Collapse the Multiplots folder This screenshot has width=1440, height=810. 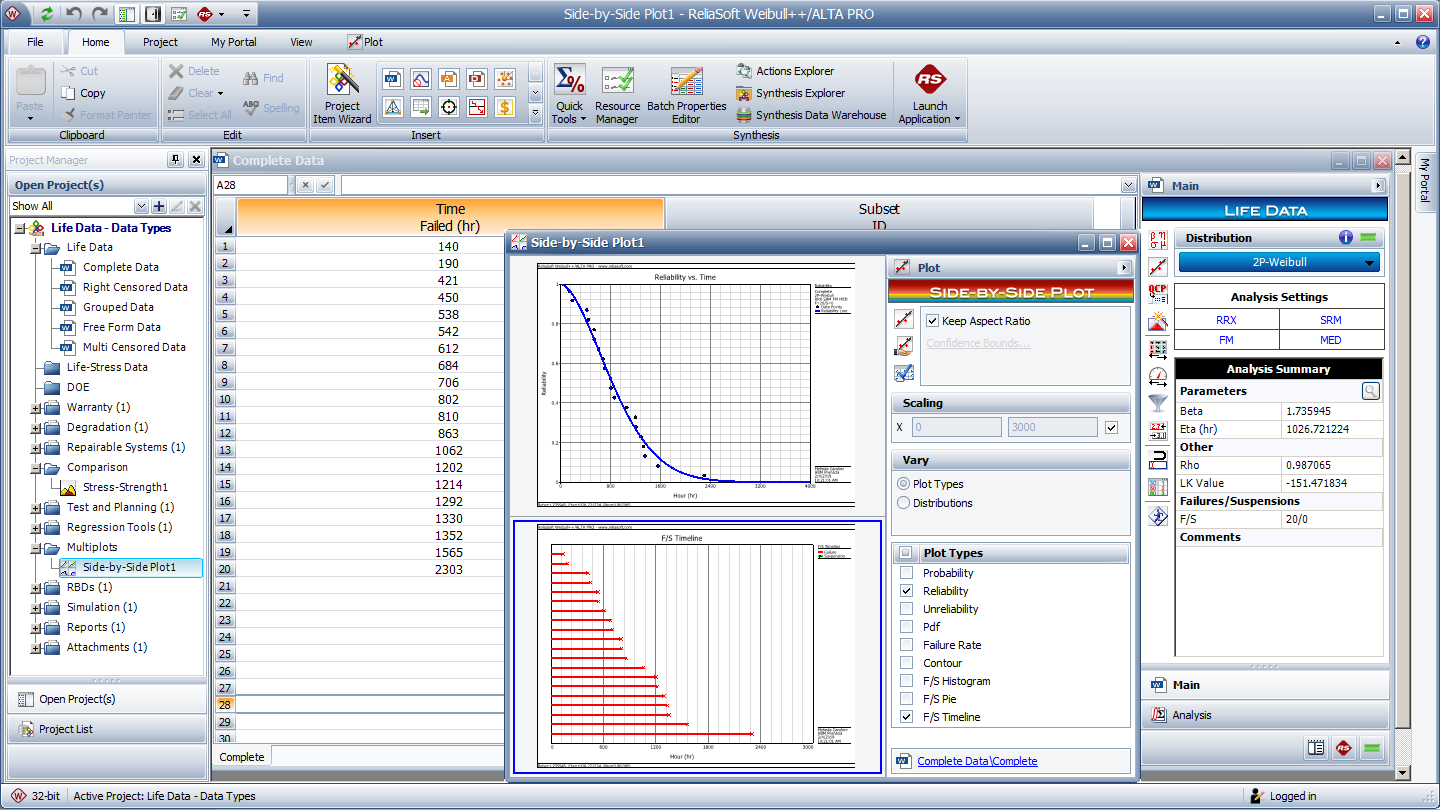pos(36,548)
